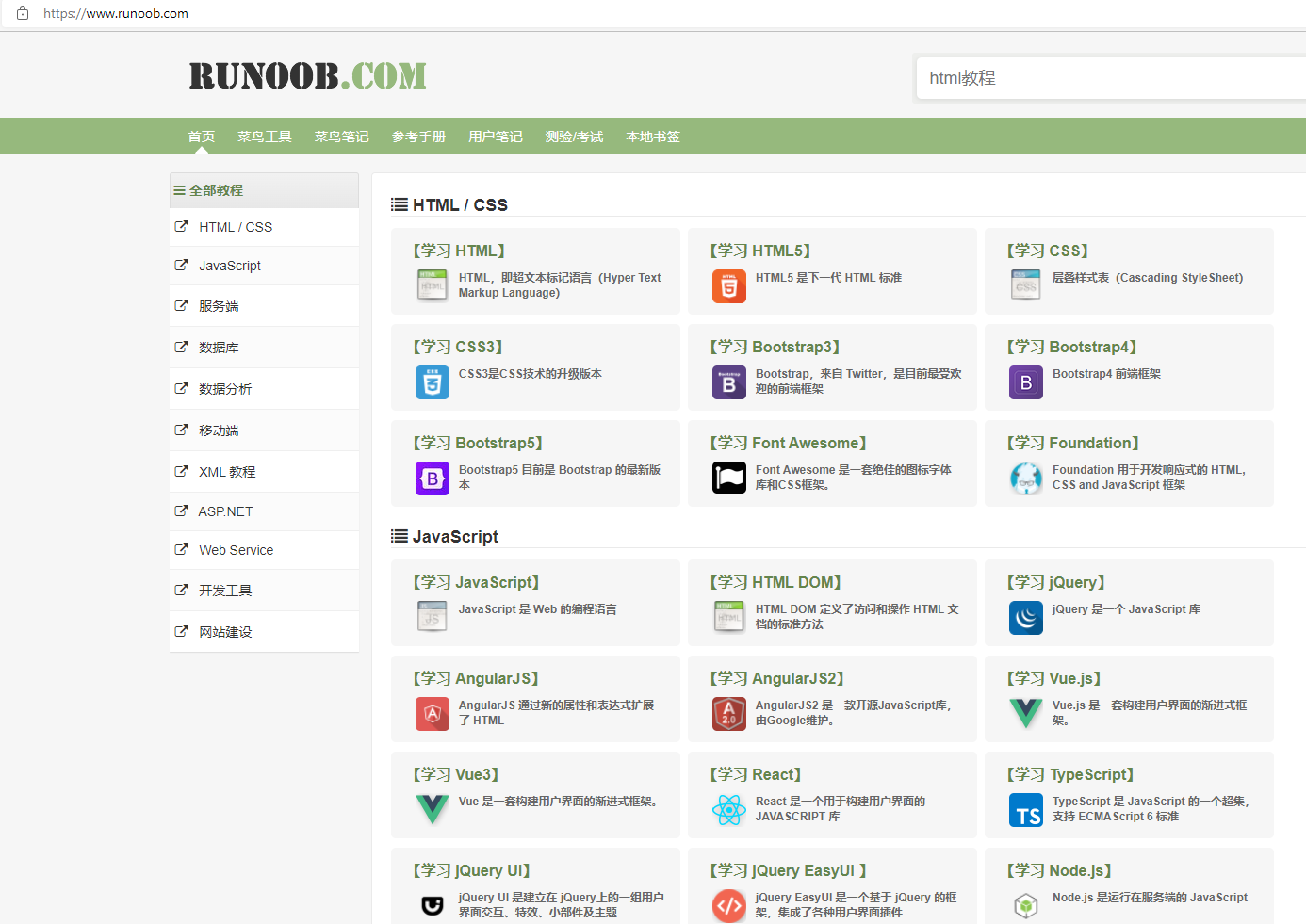Image resolution: width=1306 pixels, height=924 pixels.
Task: Open the 【学习 jQuery】 title link
Action: tap(1056, 582)
